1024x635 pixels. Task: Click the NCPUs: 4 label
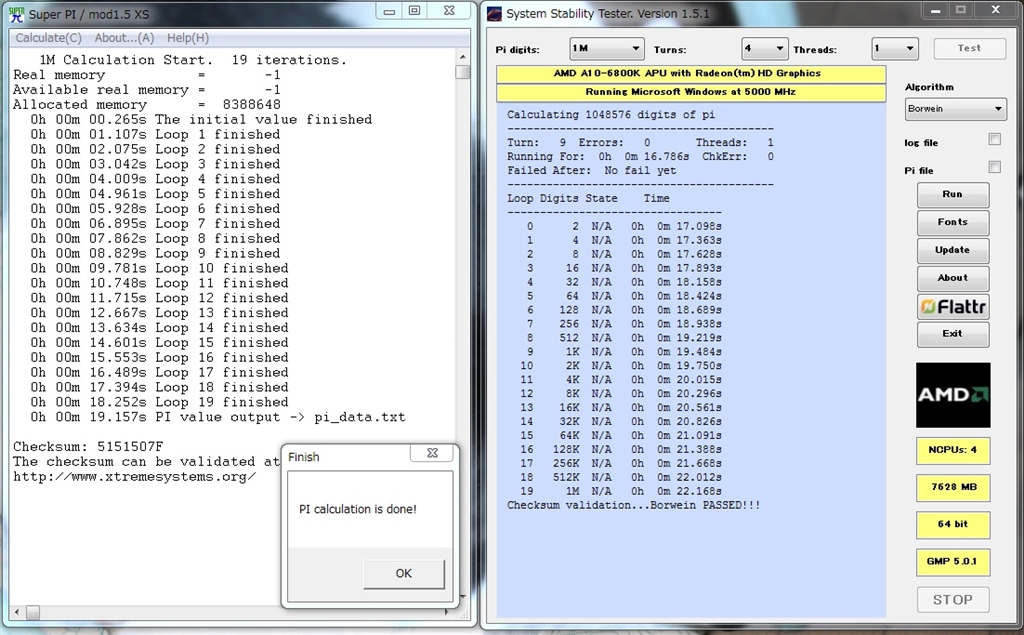(953, 450)
